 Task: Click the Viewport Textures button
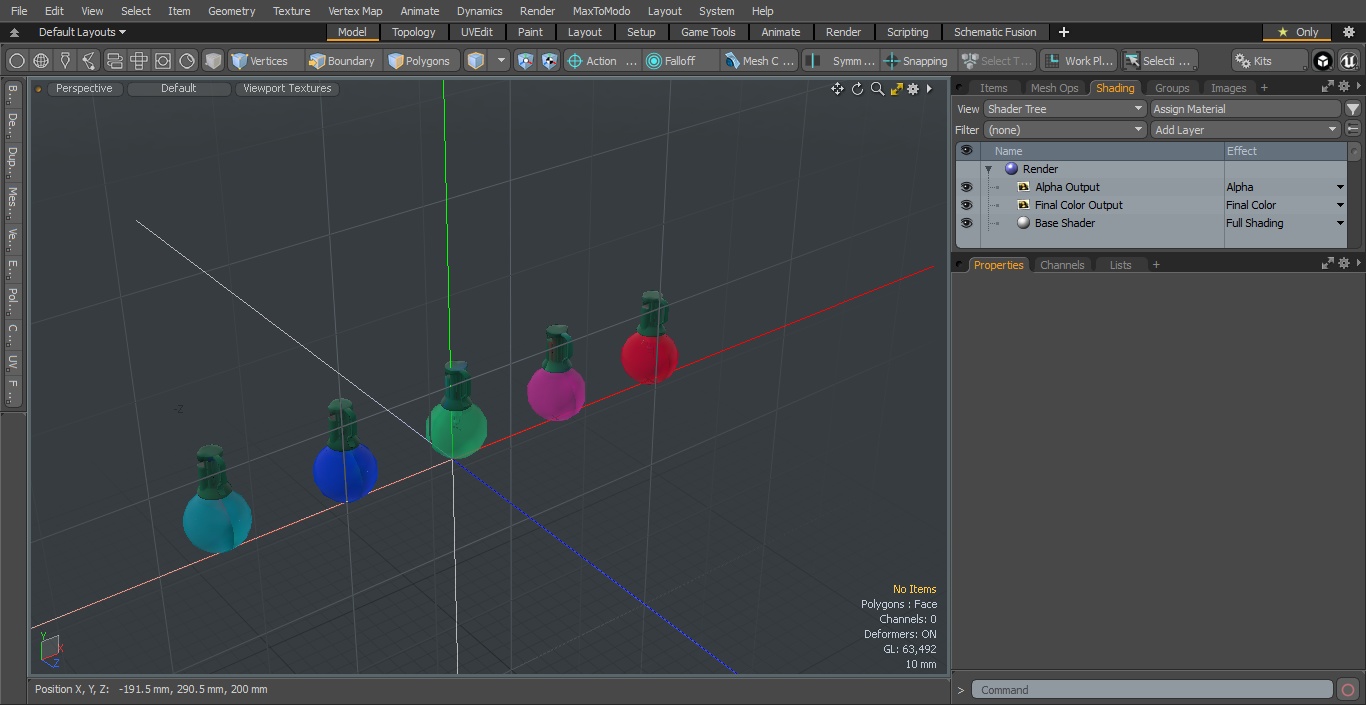tap(287, 88)
